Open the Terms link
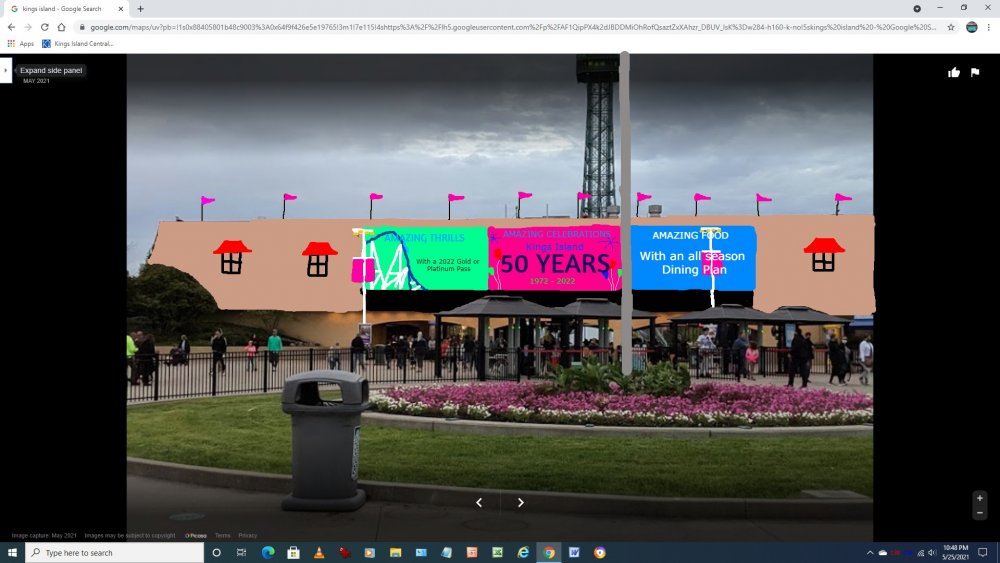Image resolution: width=1000 pixels, height=563 pixels. point(222,536)
